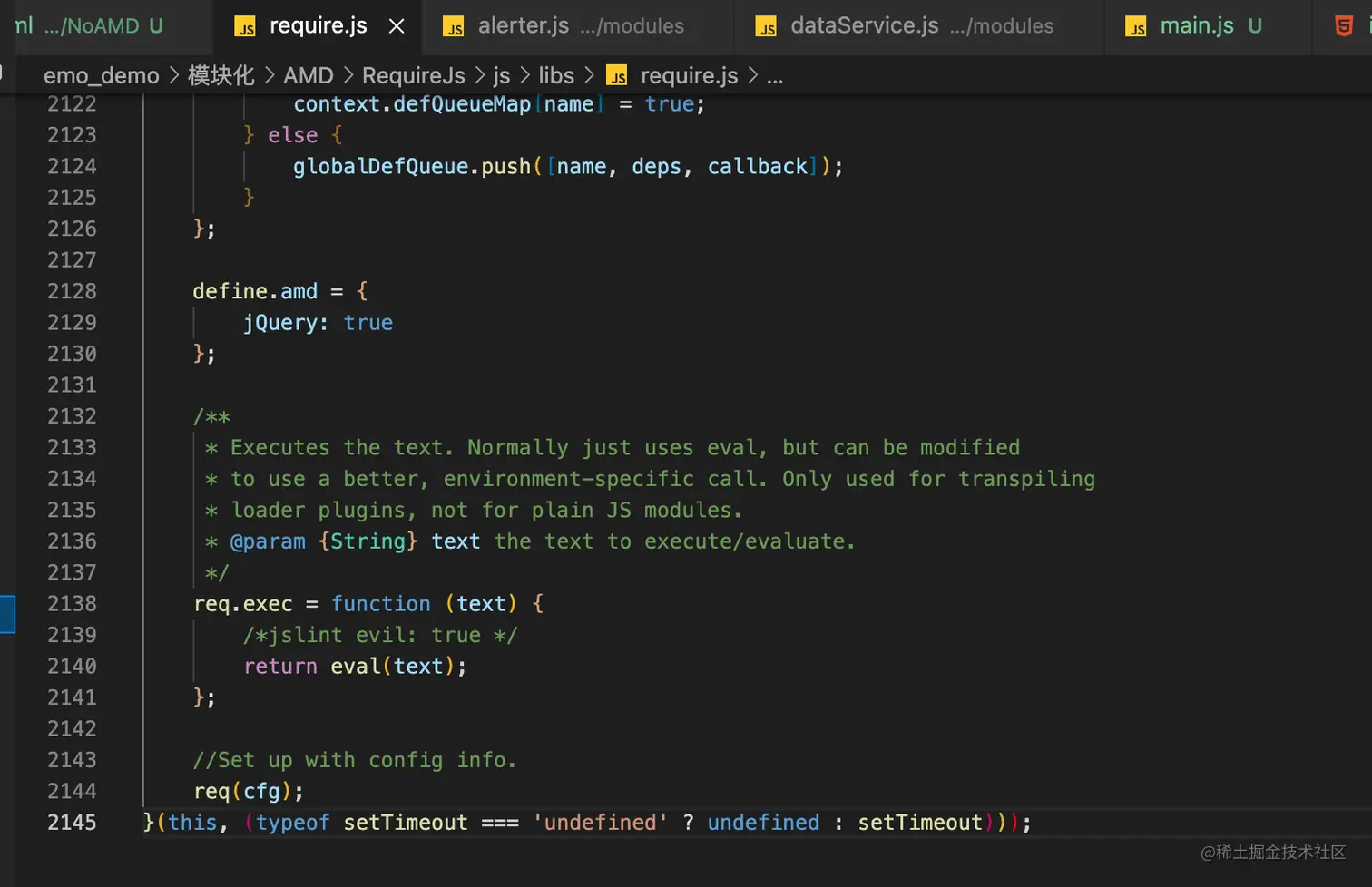Select the js breadcrumb folder
Screen dimensions: 1372x887
coord(502,75)
